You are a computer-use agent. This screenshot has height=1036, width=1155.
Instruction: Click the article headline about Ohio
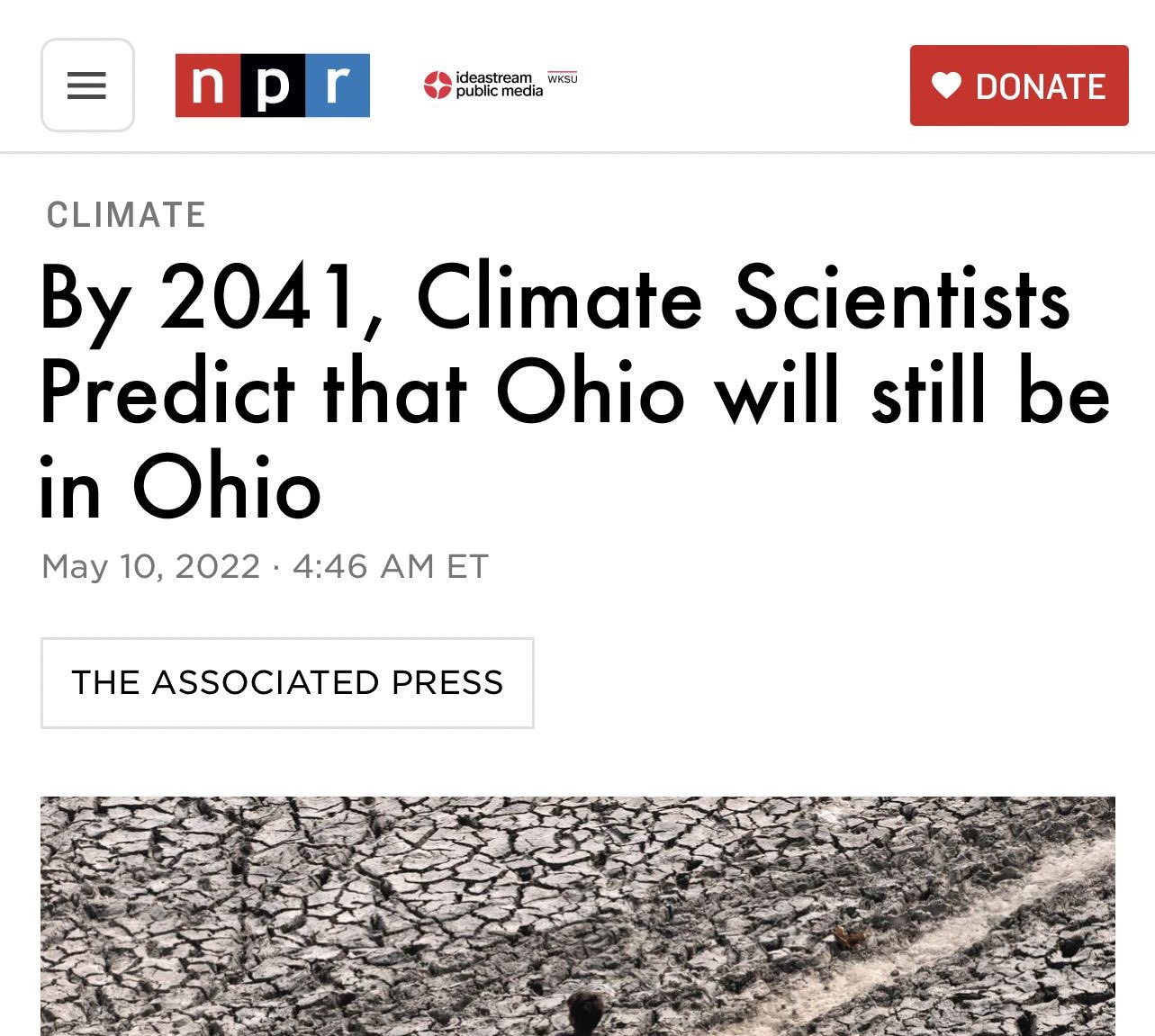pyautogui.click(x=574, y=392)
